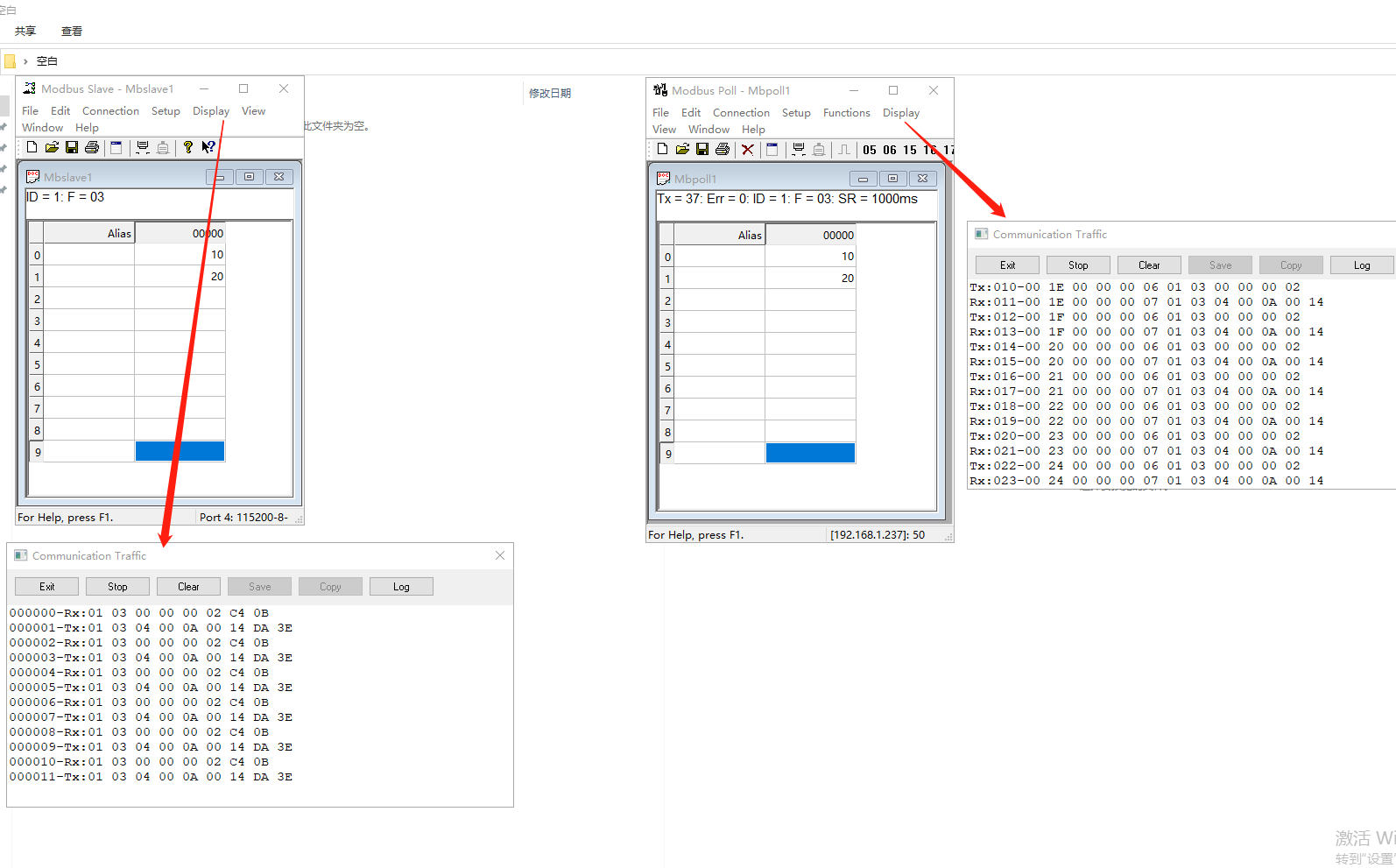Viewport: 1396px width, 868px height.
Task: Open window definition icon in Modbus Poll toolbar
Action: coord(772,149)
